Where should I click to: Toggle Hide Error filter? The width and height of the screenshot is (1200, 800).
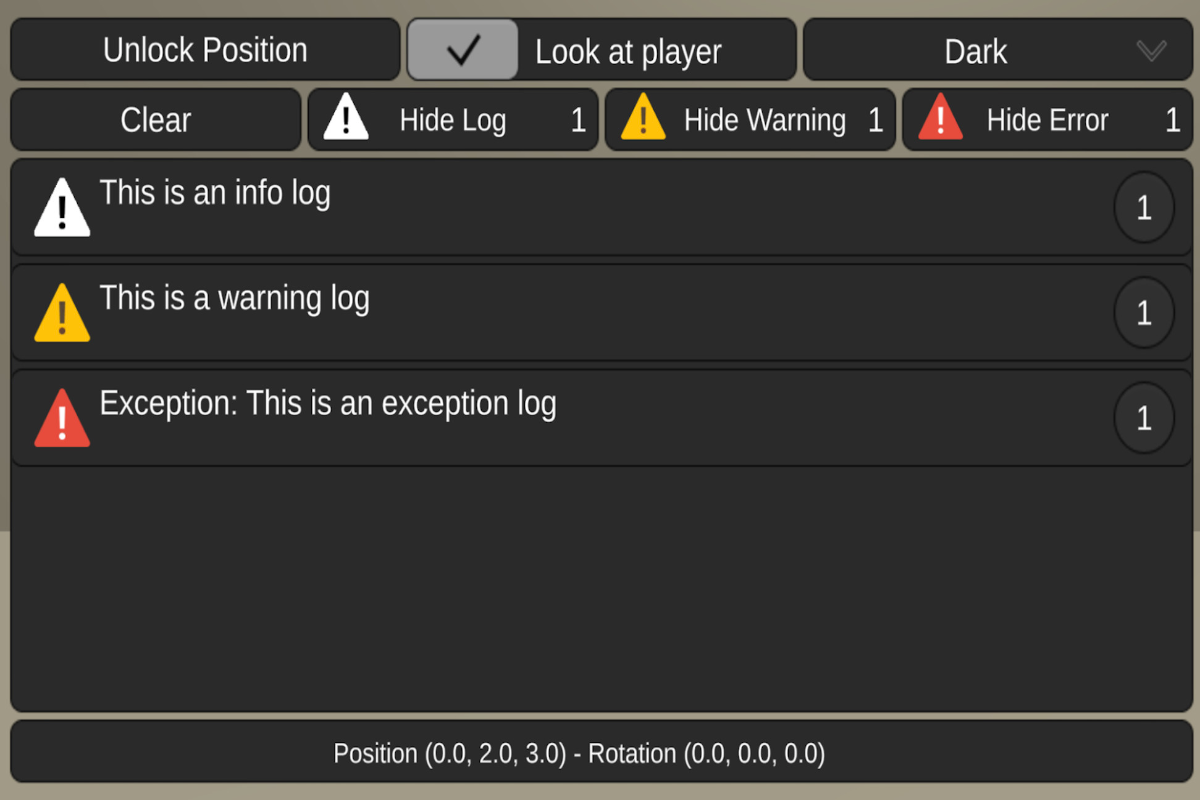pos(1047,120)
